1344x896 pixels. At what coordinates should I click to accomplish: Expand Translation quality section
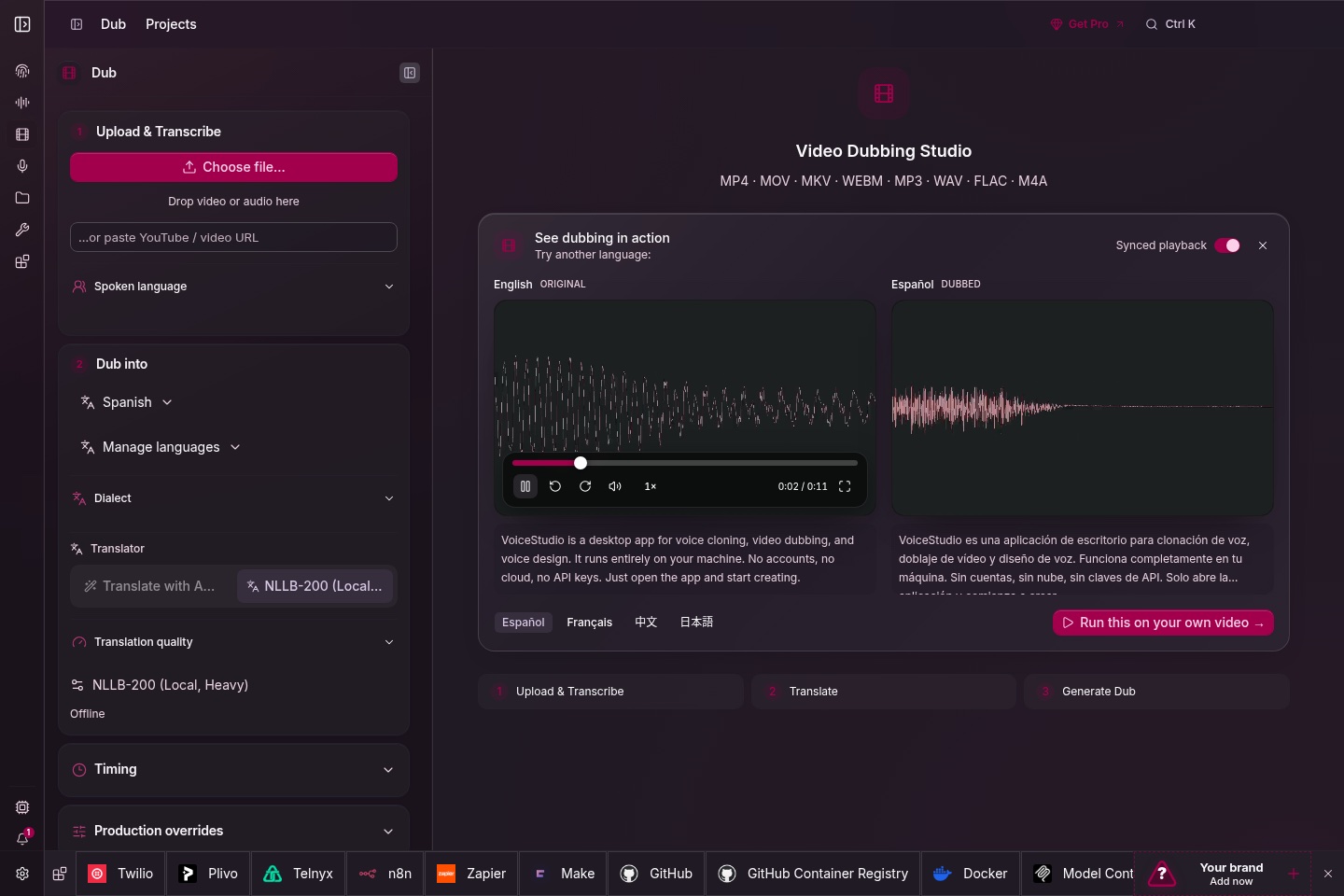pos(233,642)
